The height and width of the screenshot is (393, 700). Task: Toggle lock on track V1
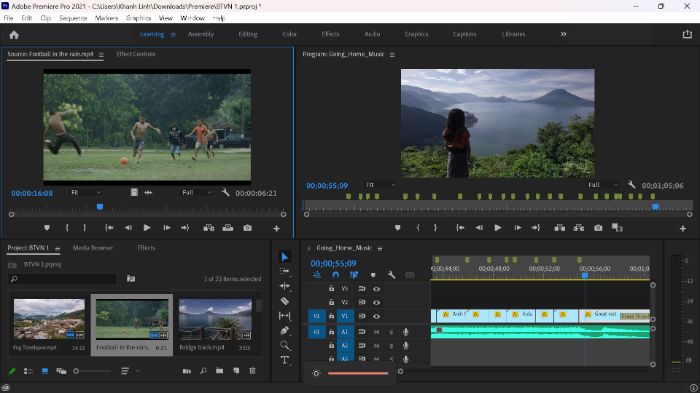click(x=331, y=316)
